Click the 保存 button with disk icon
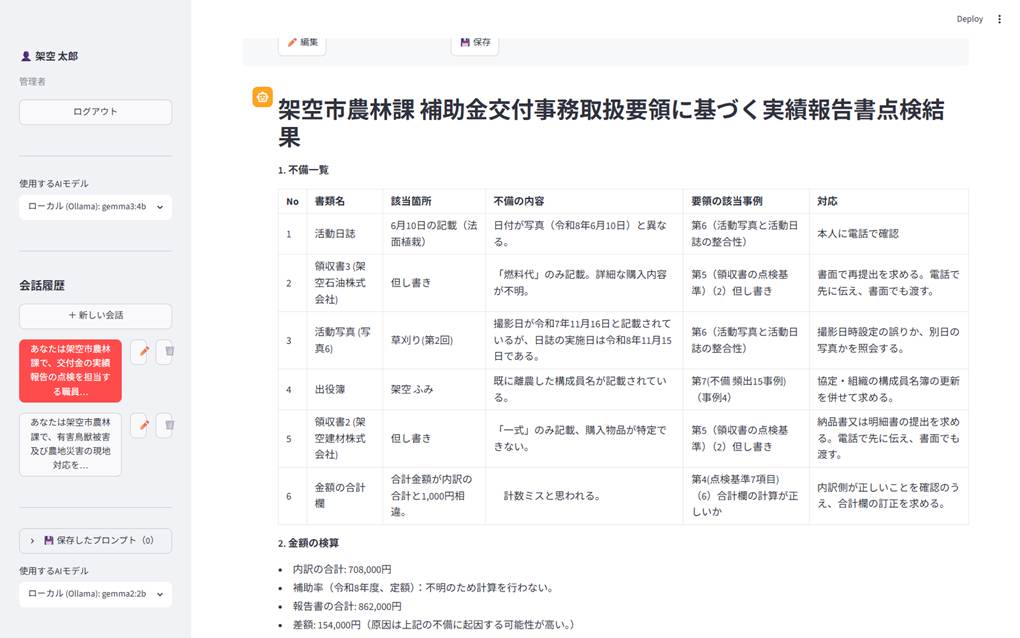 475,43
